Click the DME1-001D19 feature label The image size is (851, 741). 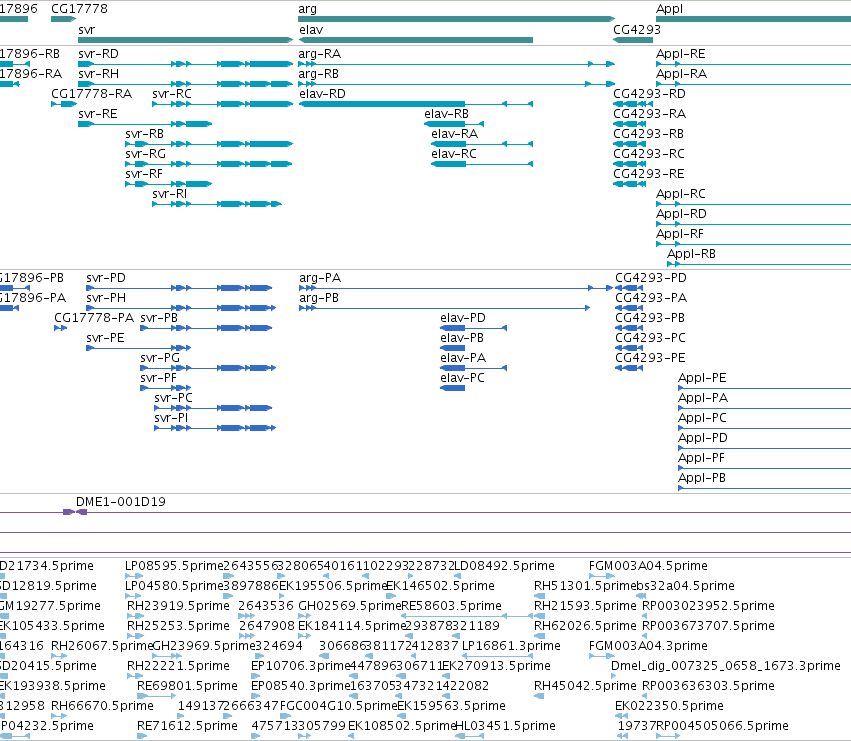pyautogui.click(x=120, y=502)
